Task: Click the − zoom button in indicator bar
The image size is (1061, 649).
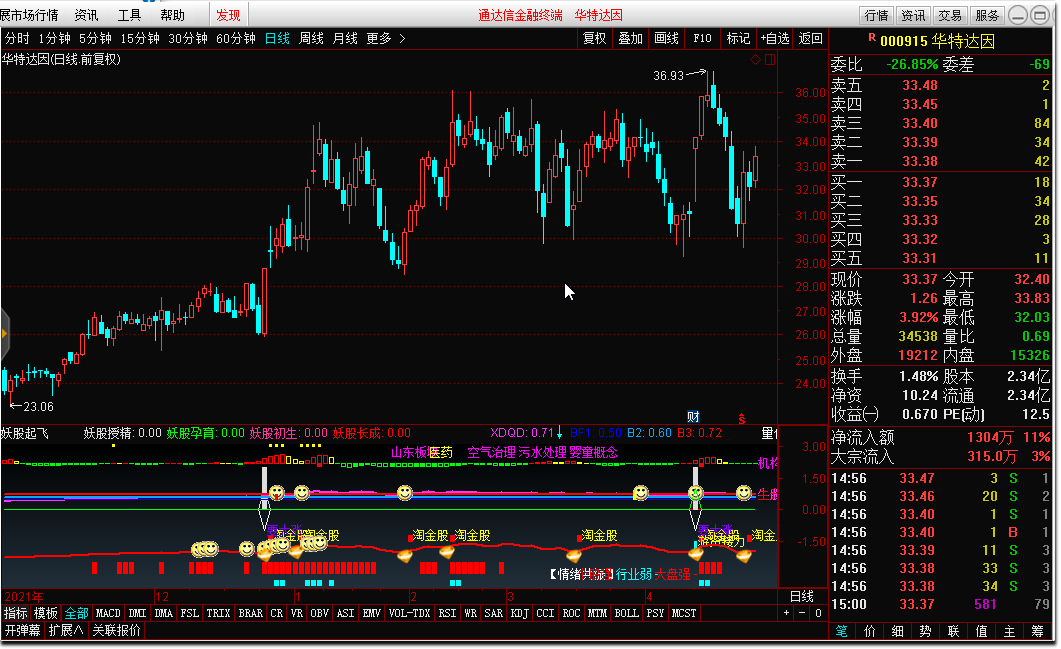Action: pyautogui.click(x=802, y=613)
